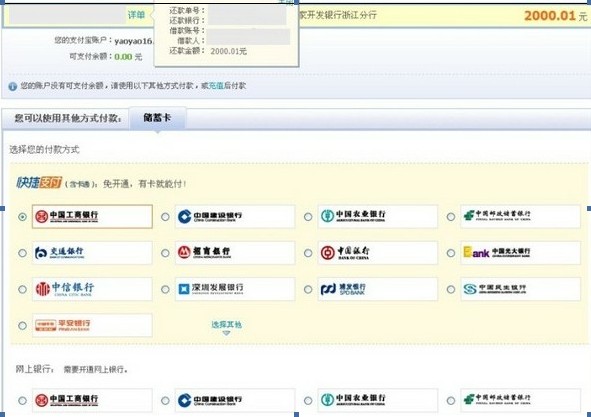591x417 pixels.
Task: Click the 中国建设银行 logo in 快捷支付
Action: click(210, 216)
